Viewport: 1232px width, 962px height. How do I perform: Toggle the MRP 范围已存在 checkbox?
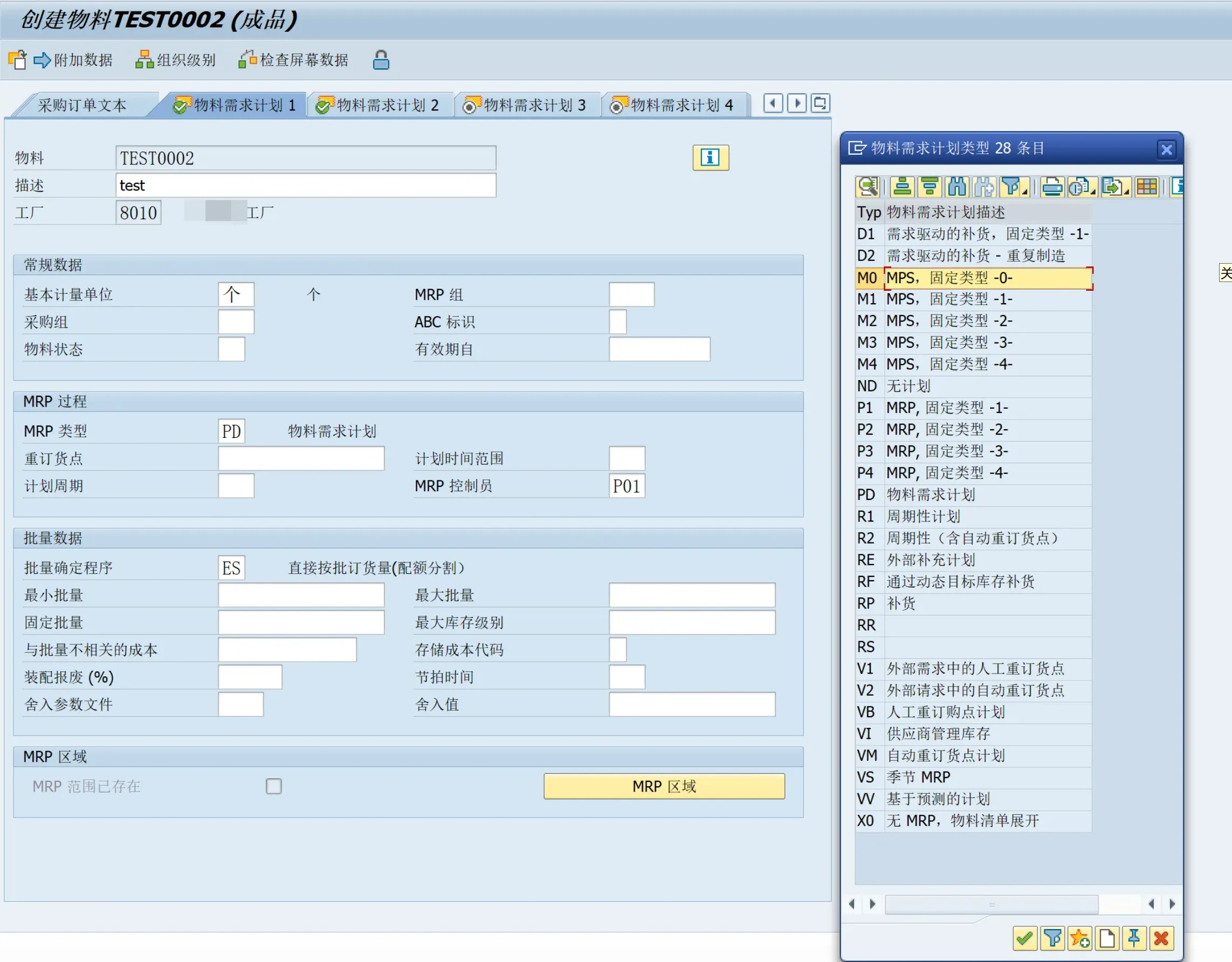273,786
